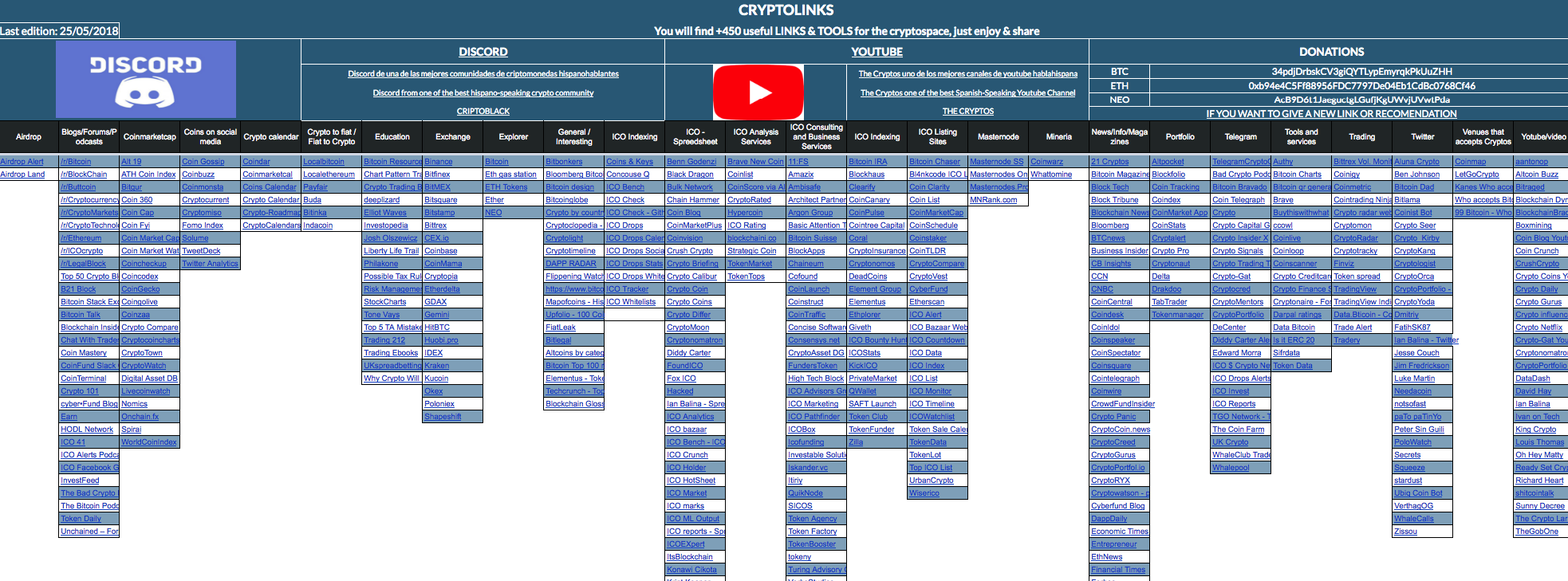The height and width of the screenshot is (581, 1568).
Task: Open the 21 Cryptos link
Action: tap(1110, 162)
